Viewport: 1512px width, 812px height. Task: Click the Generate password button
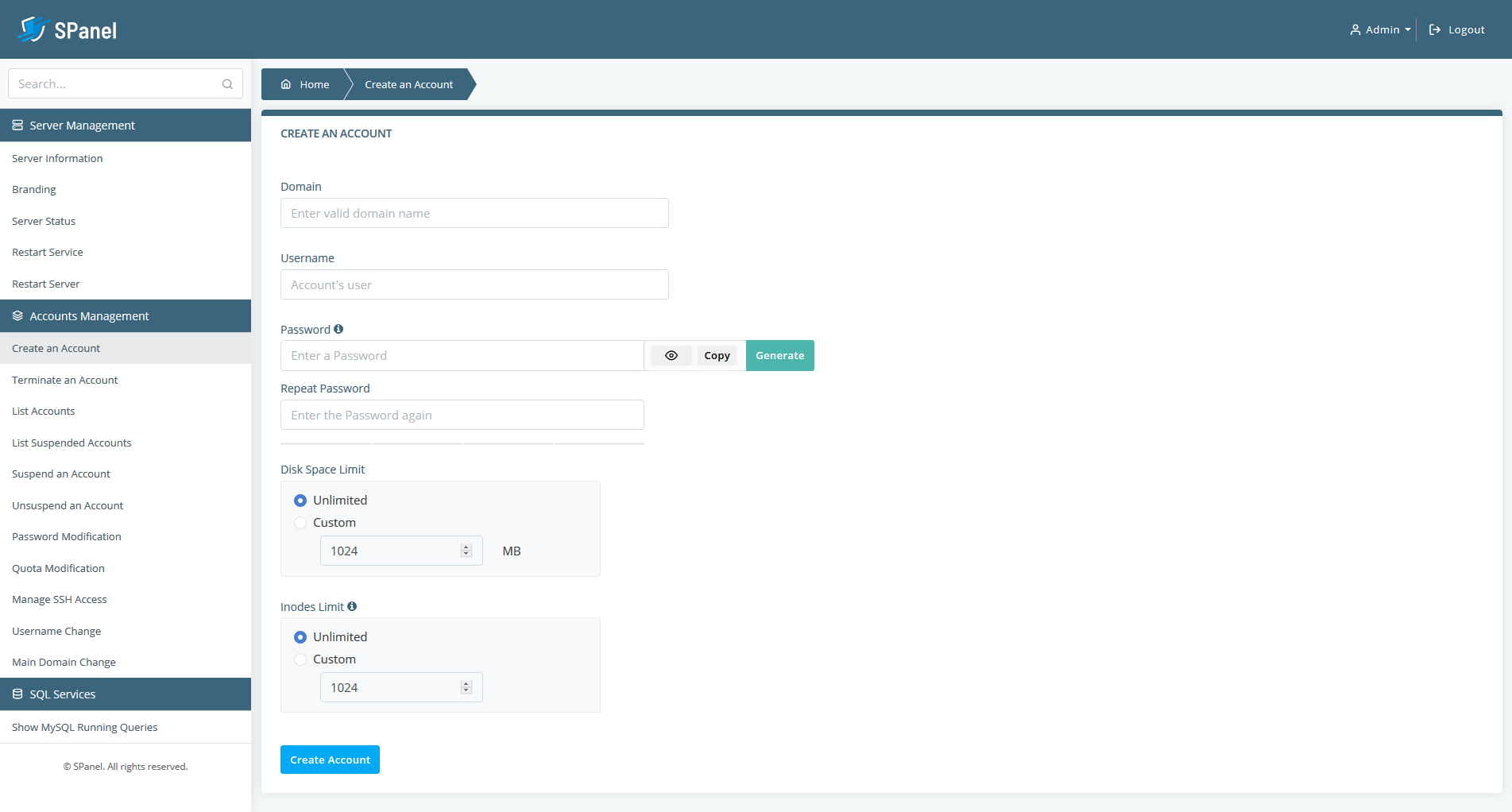coord(779,355)
